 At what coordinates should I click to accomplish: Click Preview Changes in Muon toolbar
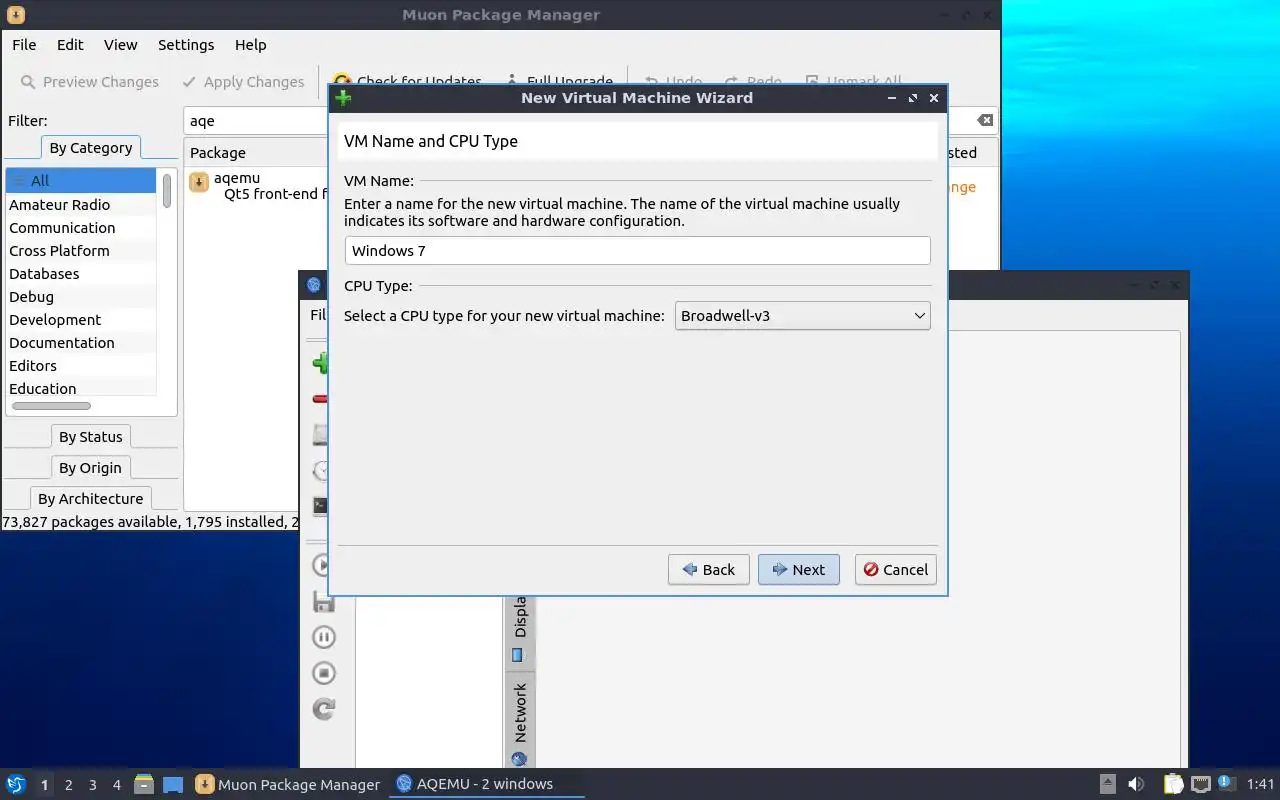89,82
